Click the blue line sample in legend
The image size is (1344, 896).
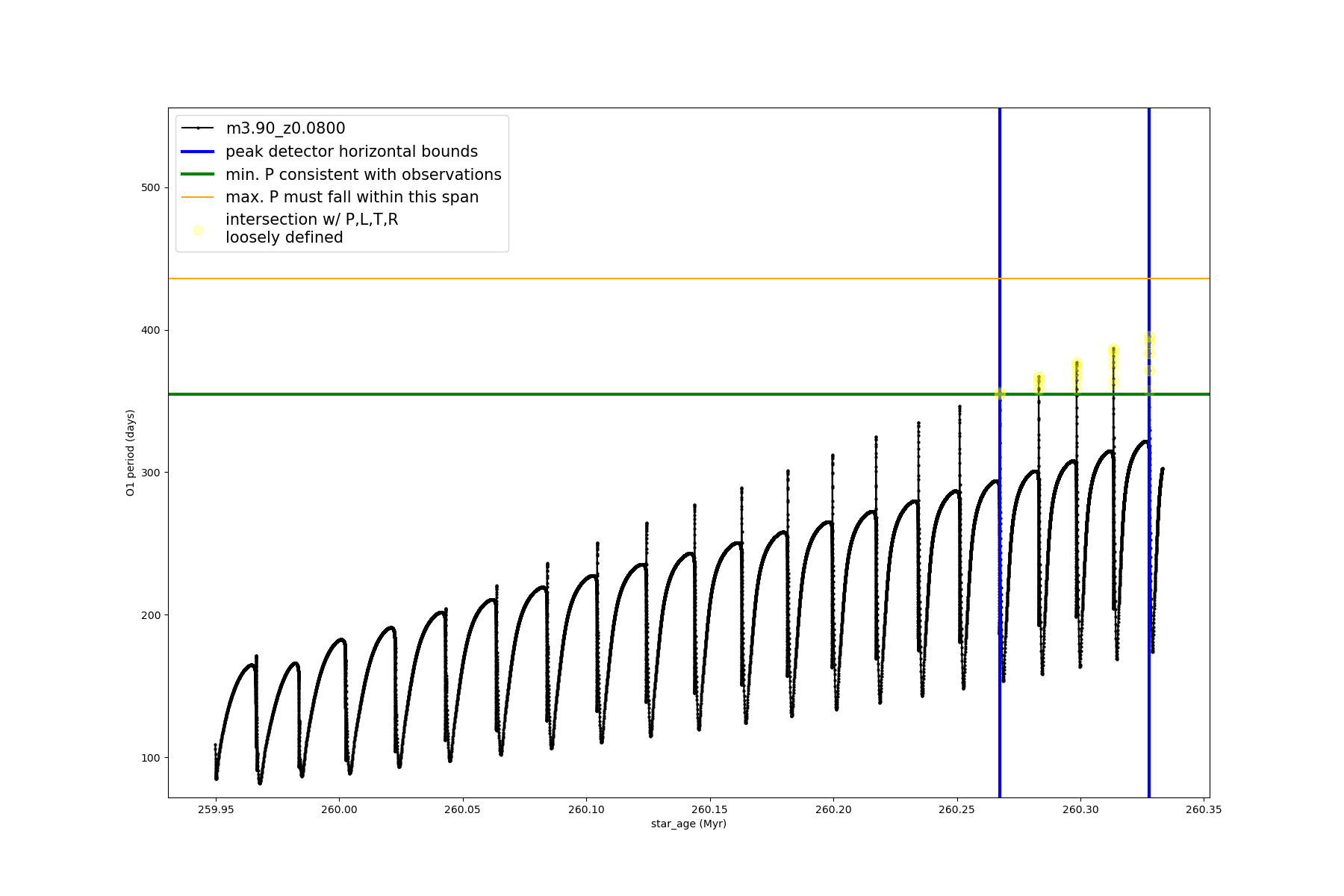click(198, 152)
